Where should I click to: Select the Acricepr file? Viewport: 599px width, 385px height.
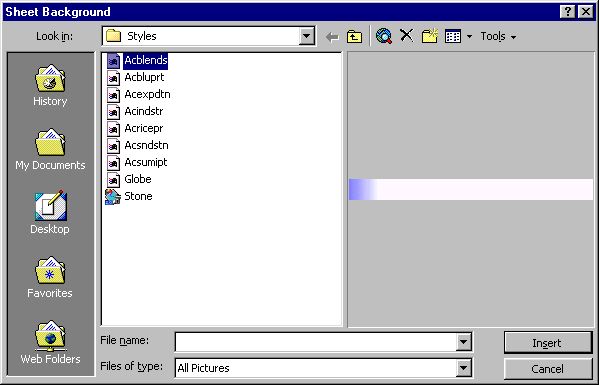[x=144, y=128]
